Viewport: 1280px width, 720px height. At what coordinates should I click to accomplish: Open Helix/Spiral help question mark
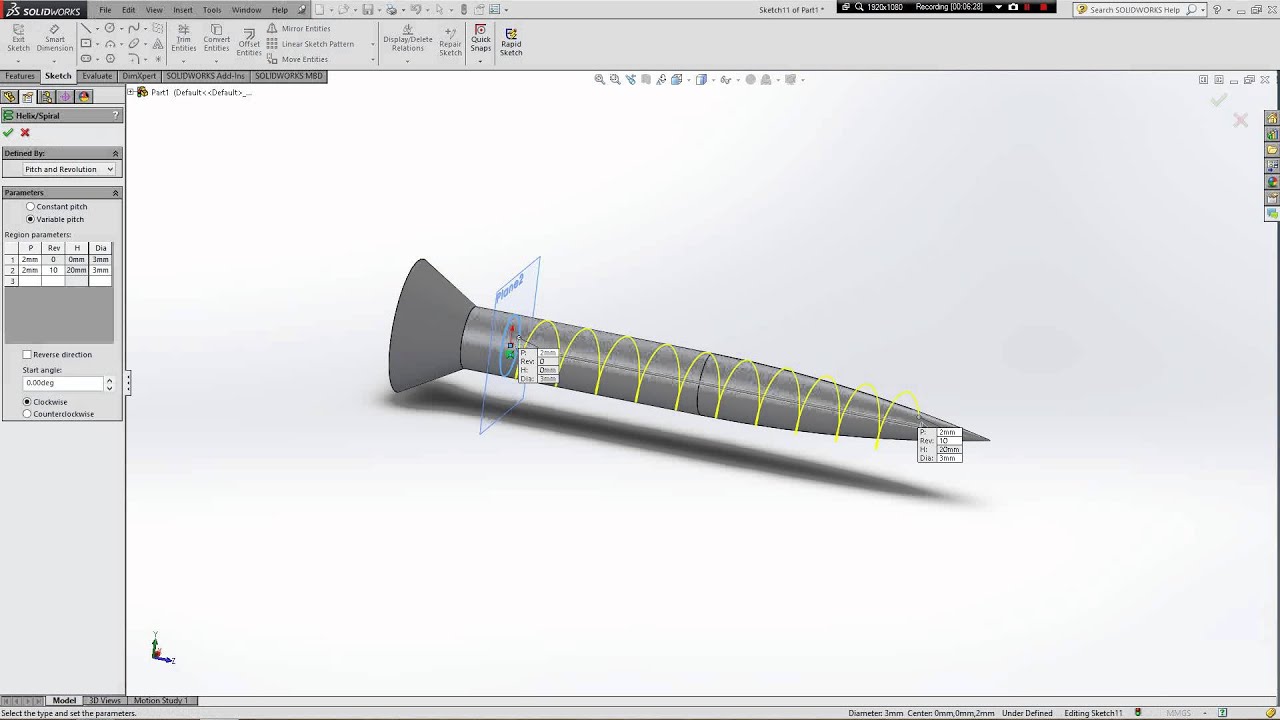pyautogui.click(x=116, y=116)
